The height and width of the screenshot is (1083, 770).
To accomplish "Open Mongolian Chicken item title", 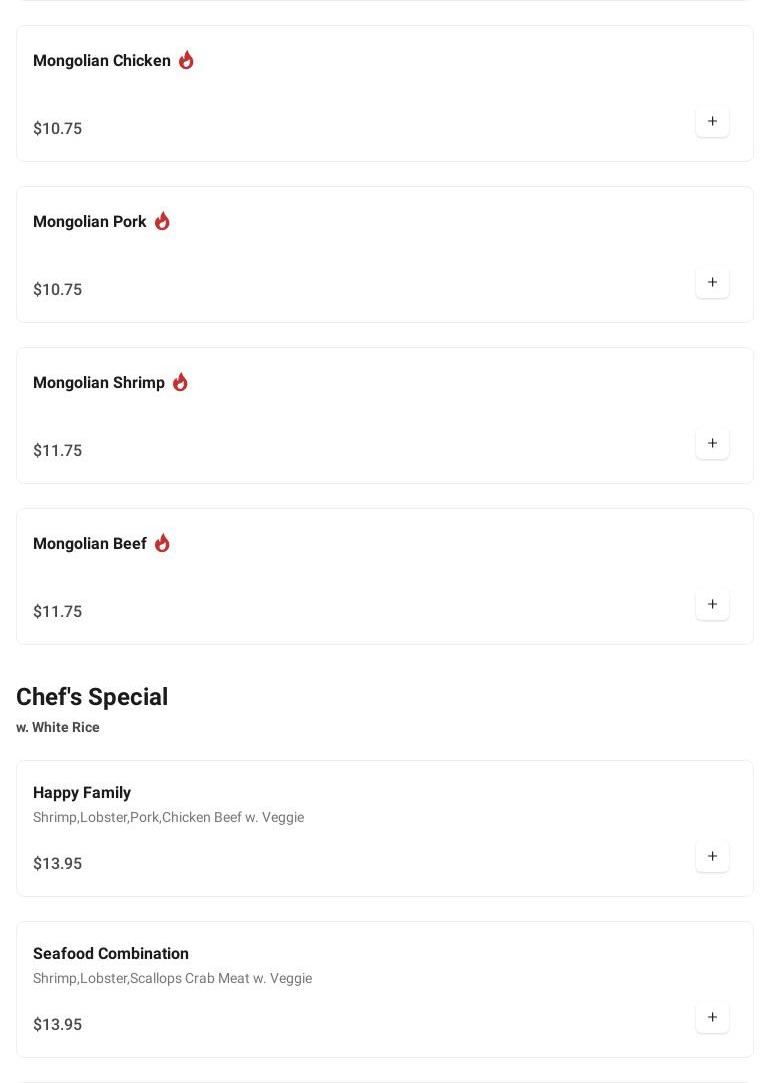I will pyautogui.click(x=102, y=61).
